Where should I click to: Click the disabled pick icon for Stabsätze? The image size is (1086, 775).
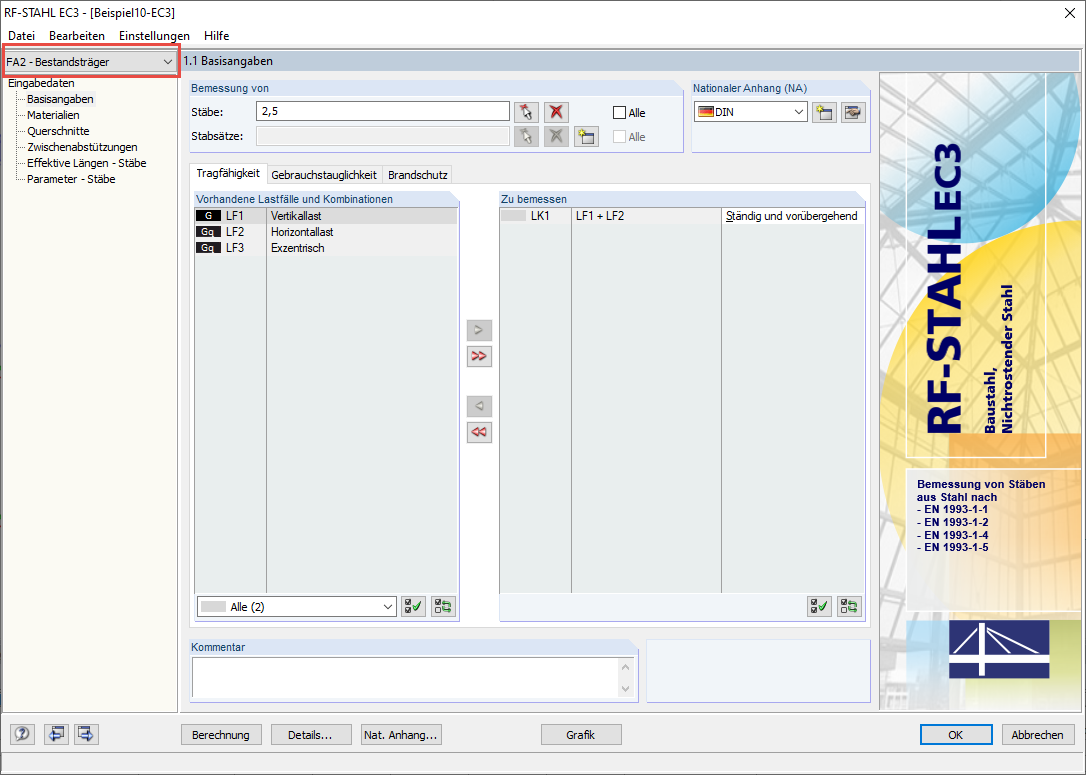(x=526, y=136)
